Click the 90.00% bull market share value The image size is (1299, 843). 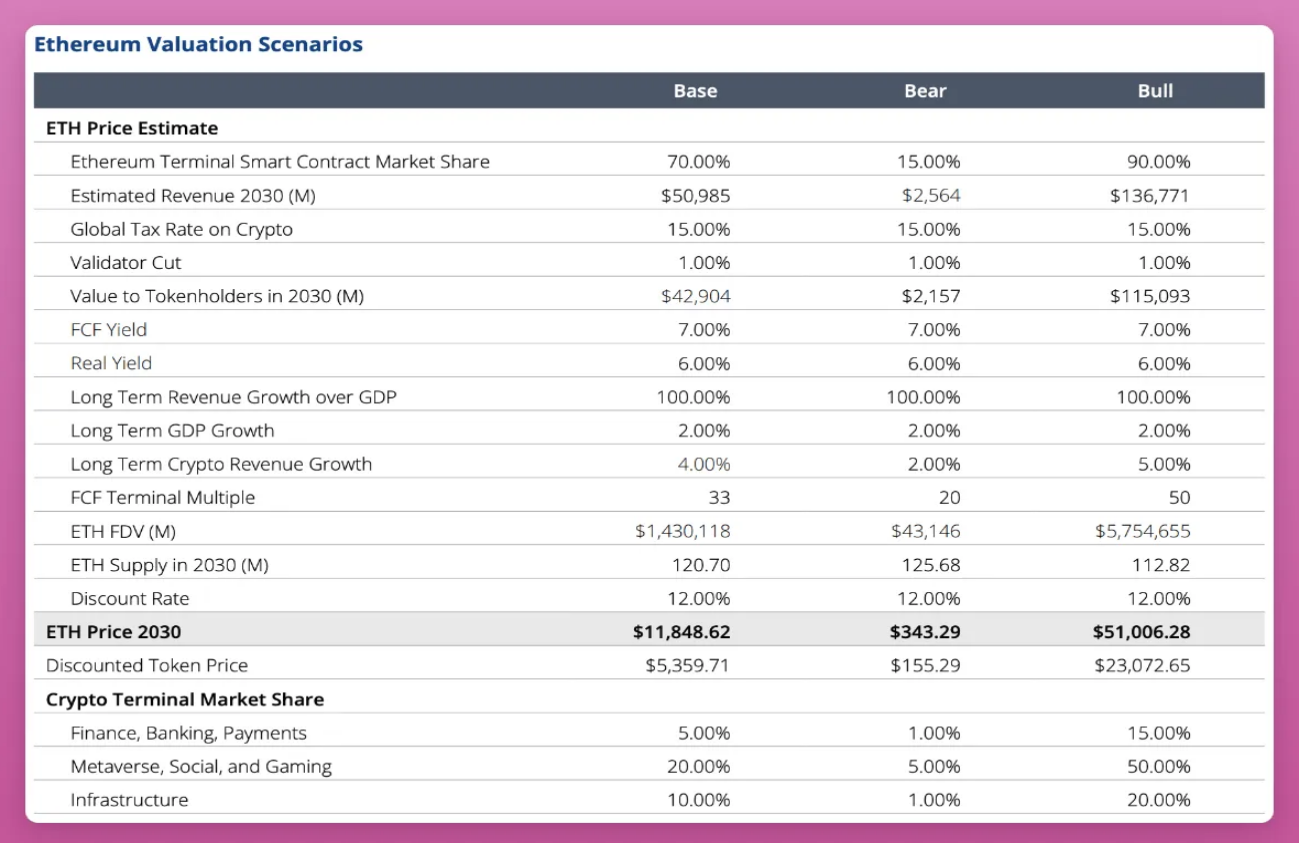point(1158,162)
